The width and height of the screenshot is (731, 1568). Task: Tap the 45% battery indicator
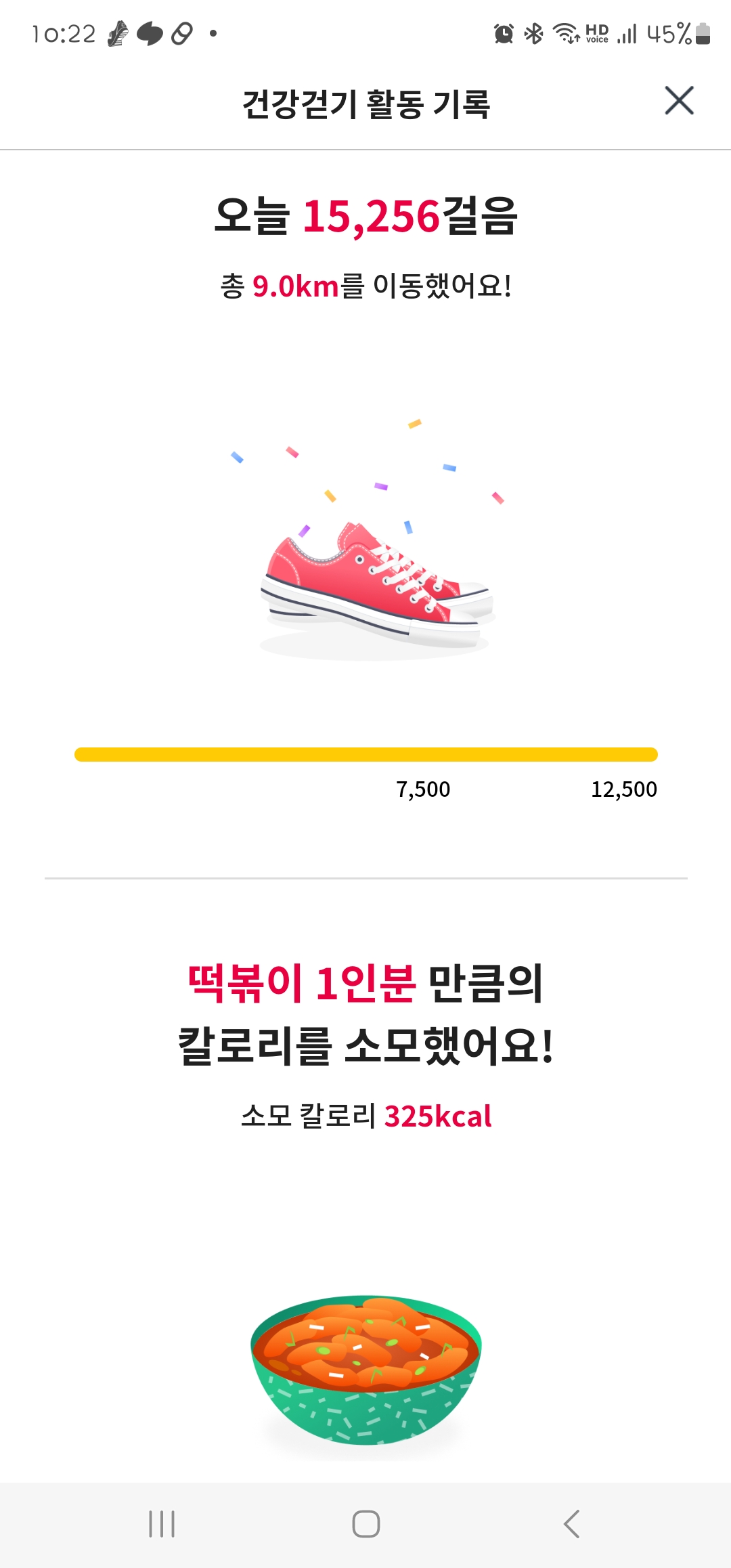[x=678, y=33]
